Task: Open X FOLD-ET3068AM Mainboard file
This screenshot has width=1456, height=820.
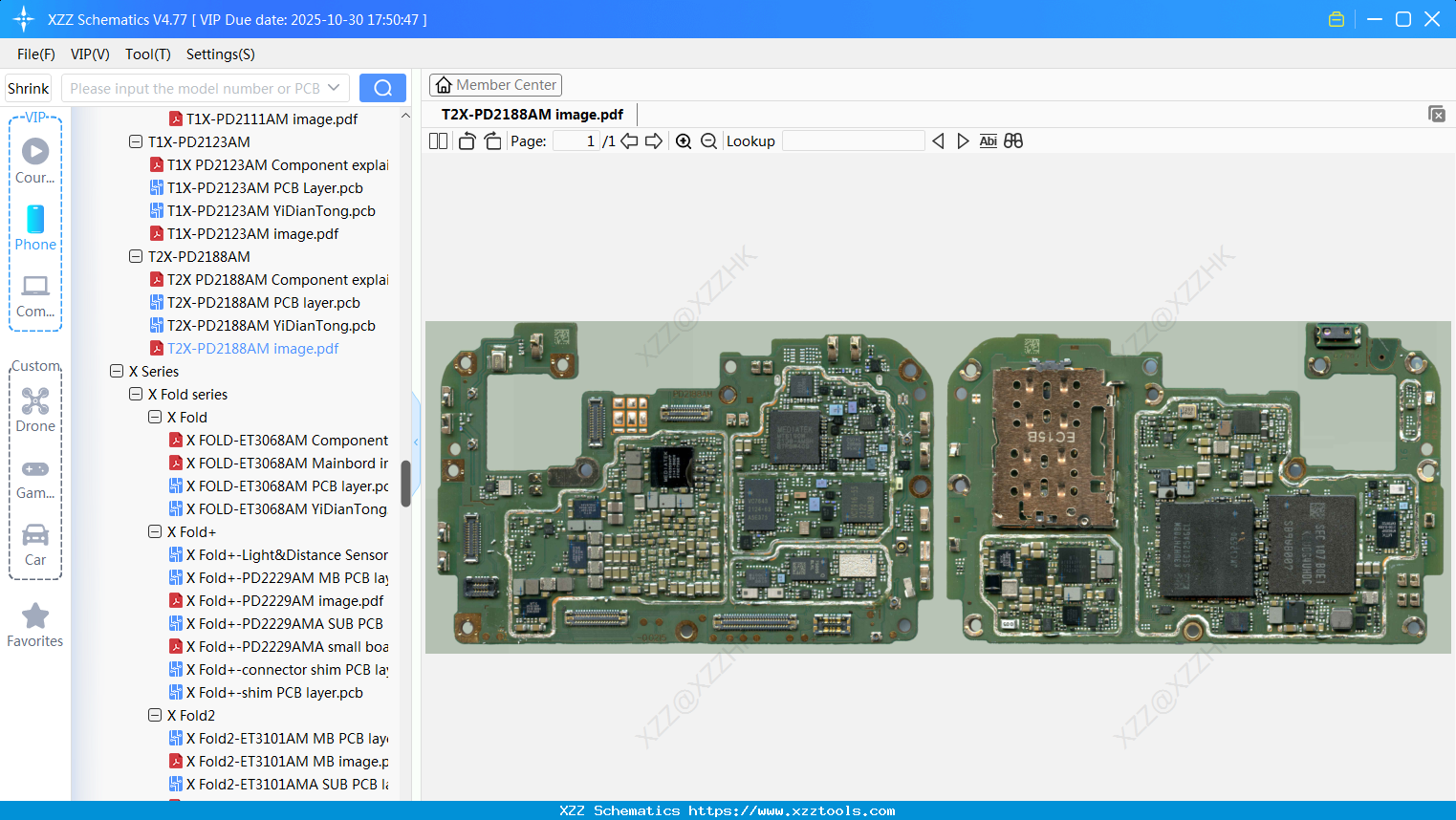Action: point(287,464)
